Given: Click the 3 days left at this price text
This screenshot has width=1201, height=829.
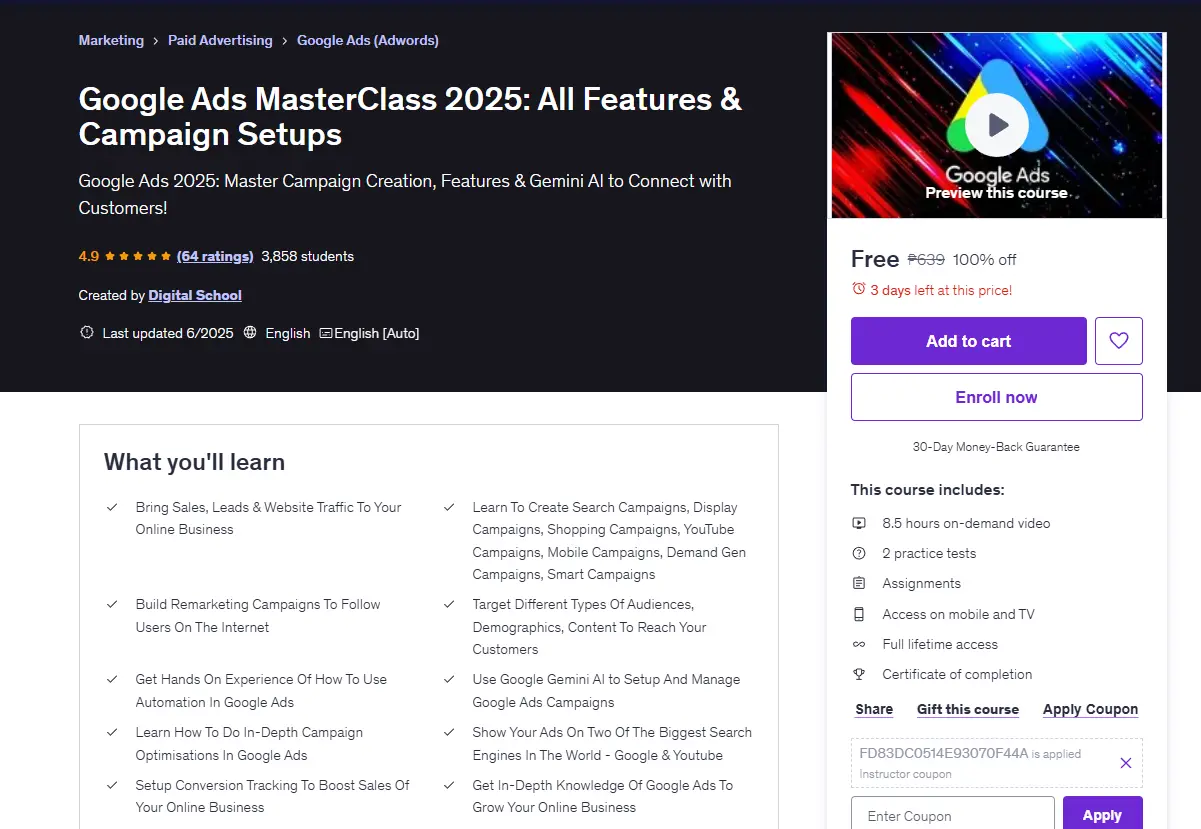Looking at the screenshot, I should coord(941,290).
